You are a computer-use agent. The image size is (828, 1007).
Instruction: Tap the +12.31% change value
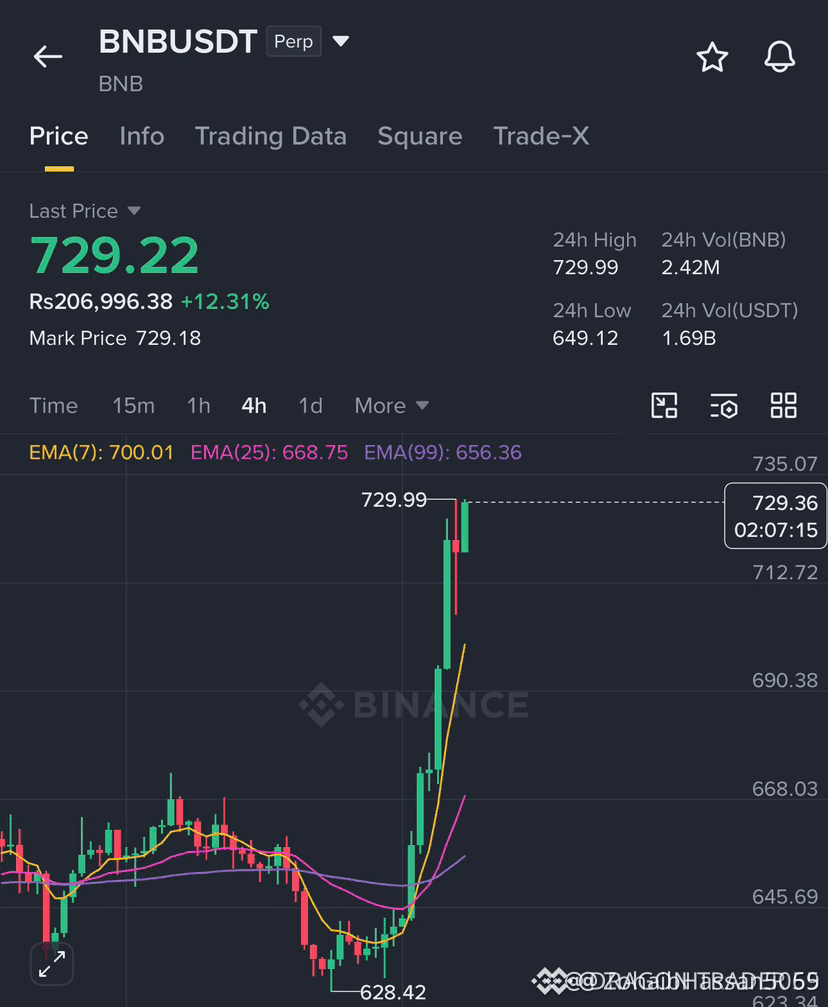(225, 302)
